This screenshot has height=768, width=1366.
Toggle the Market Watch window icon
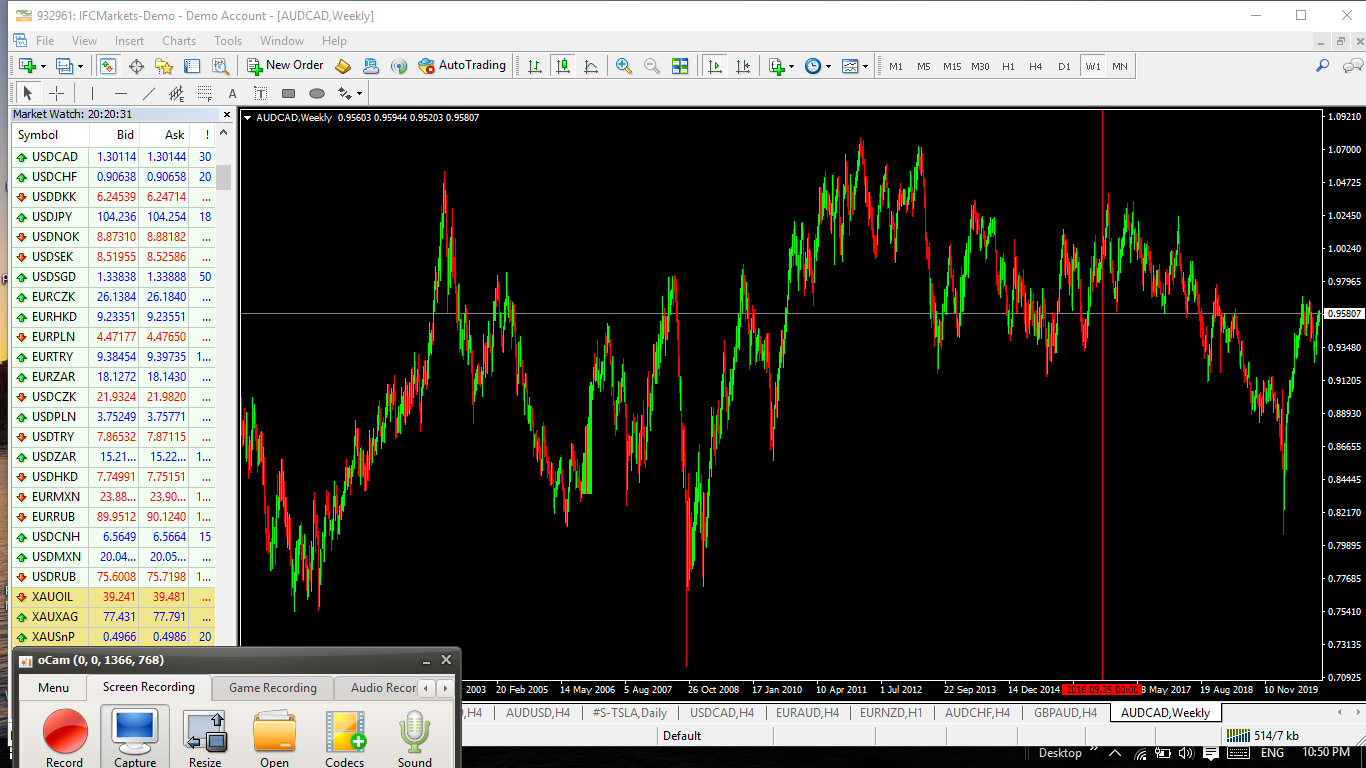pyautogui.click(x=107, y=66)
